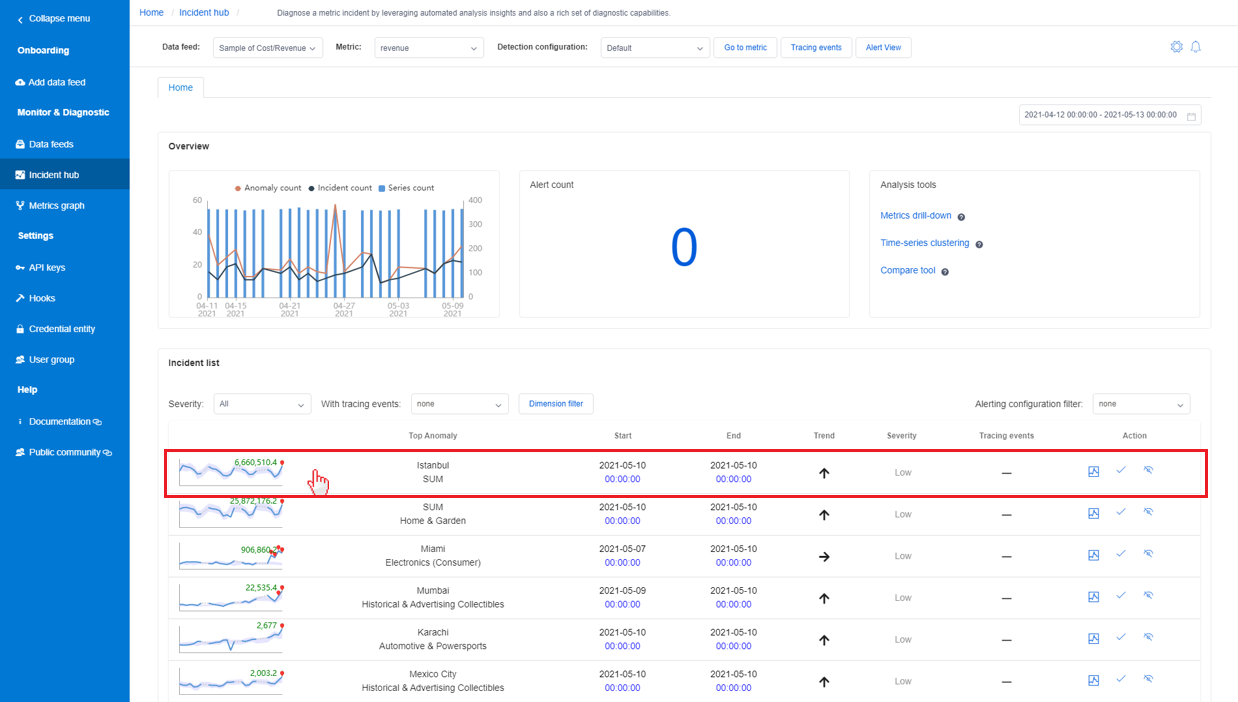Click the calendar icon in date range

(1191, 116)
